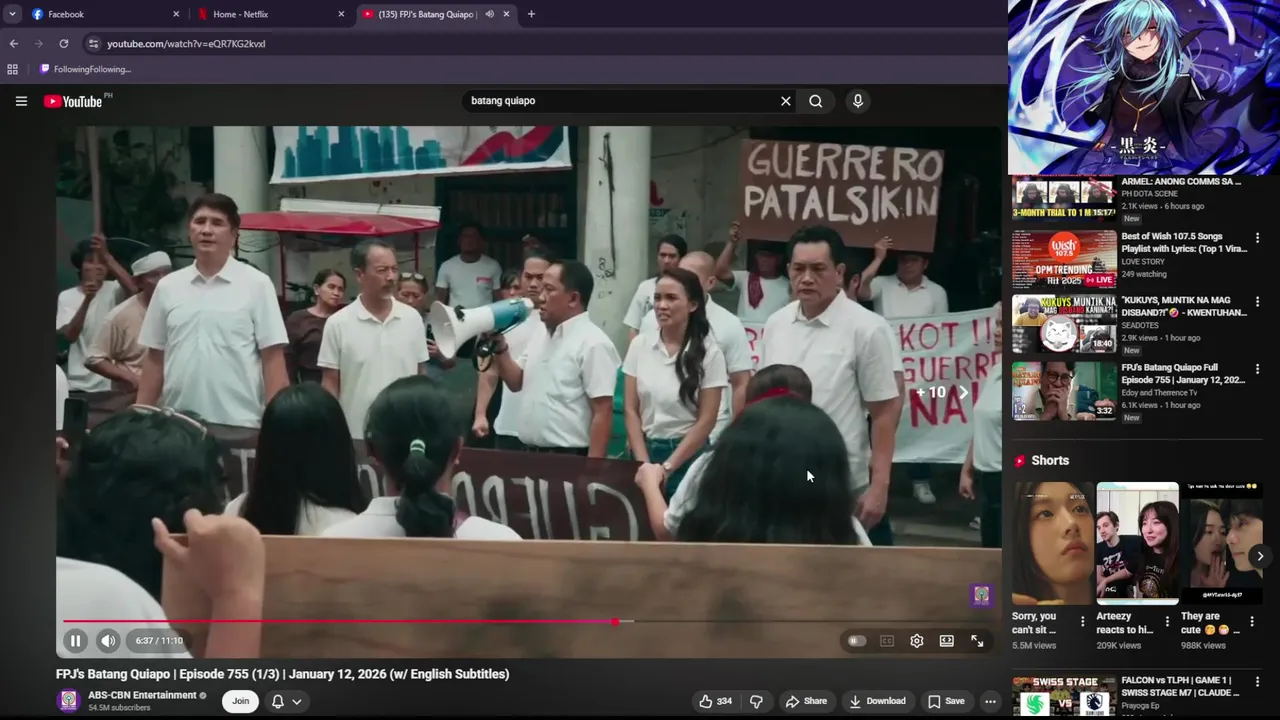The width and height of the screenshot is (1280, 720).
Task: Enter full screen mode
Action: [977, 641]
